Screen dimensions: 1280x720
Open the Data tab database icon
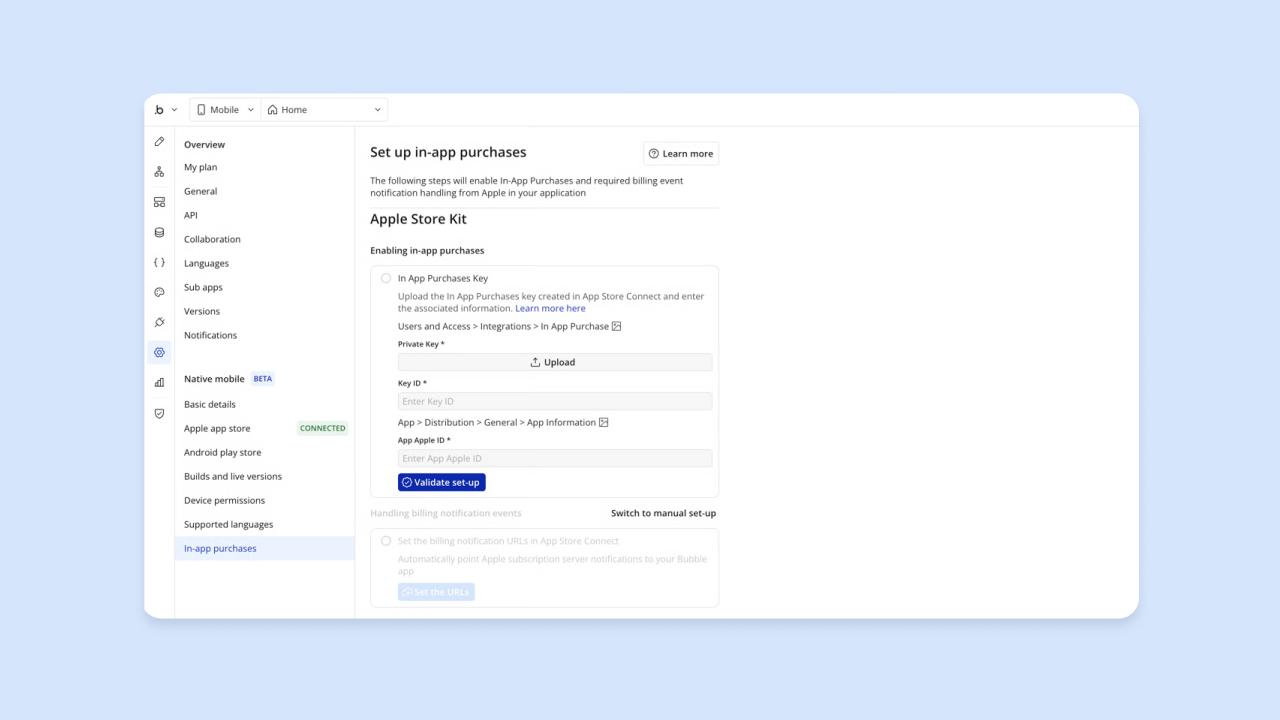(159, 232)
